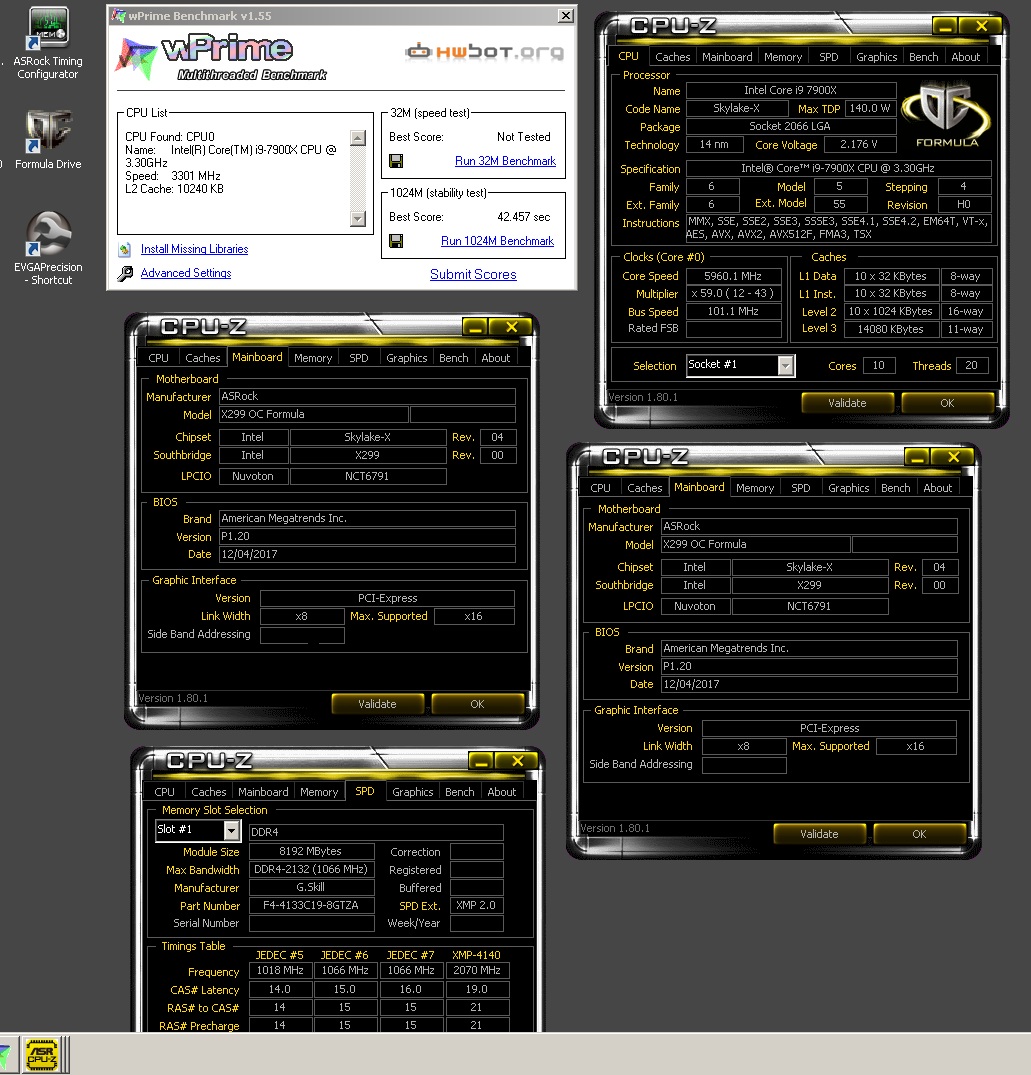Click save icon beside Run 32M Benchmark
1031x1075 pixels.
[x=396, y=161]
